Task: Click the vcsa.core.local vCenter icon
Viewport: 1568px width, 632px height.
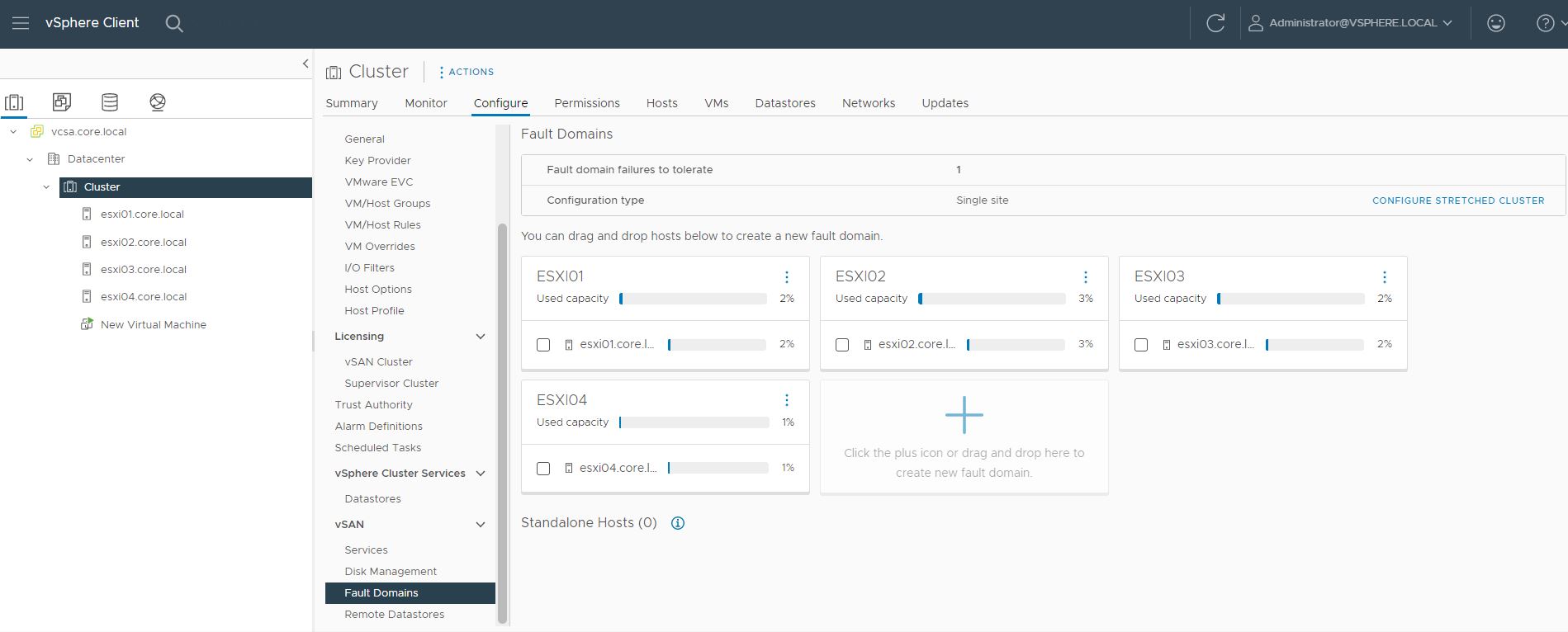Action: tap(37, 132)
